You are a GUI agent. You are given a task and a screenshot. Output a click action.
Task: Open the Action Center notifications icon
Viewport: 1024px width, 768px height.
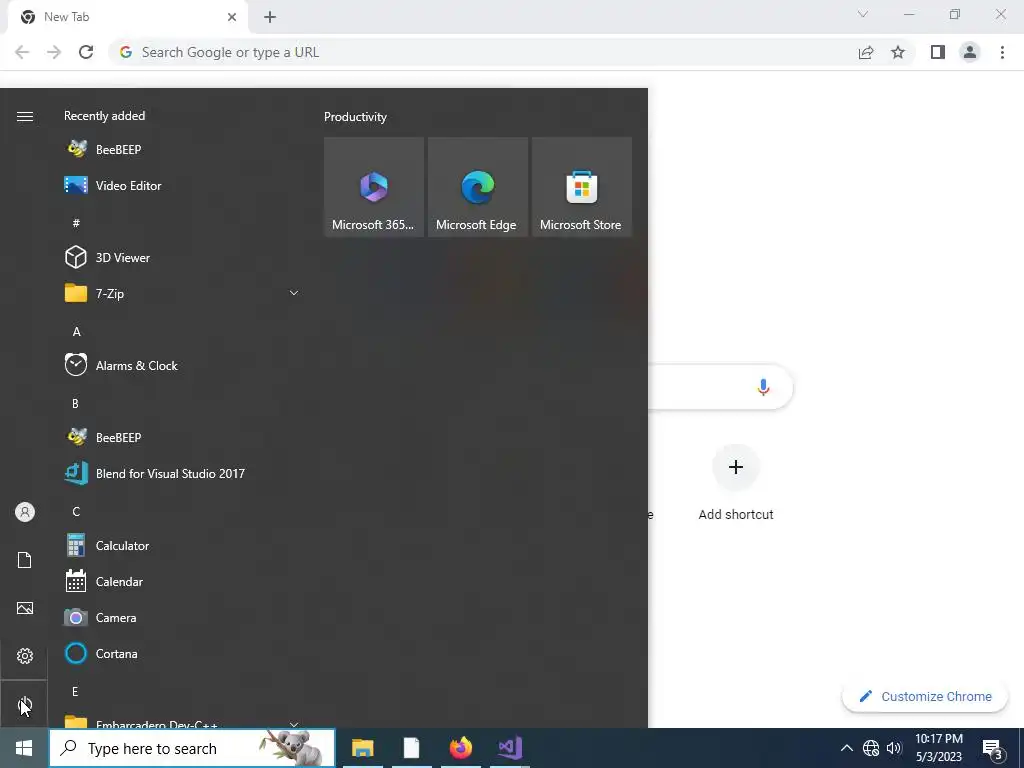[x=993, y=750]
